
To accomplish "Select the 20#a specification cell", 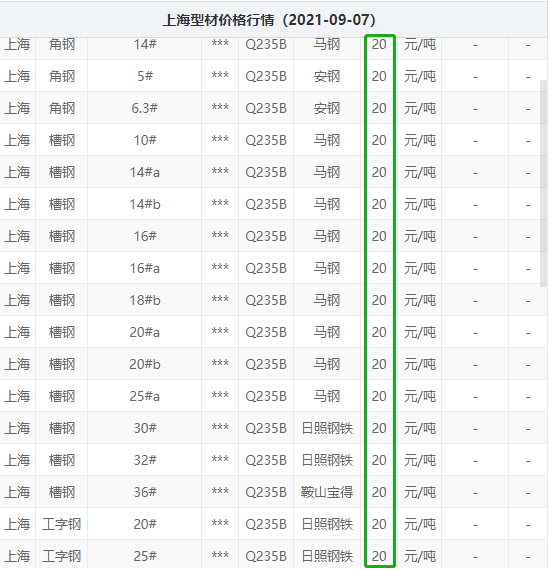I will [145, 332].
